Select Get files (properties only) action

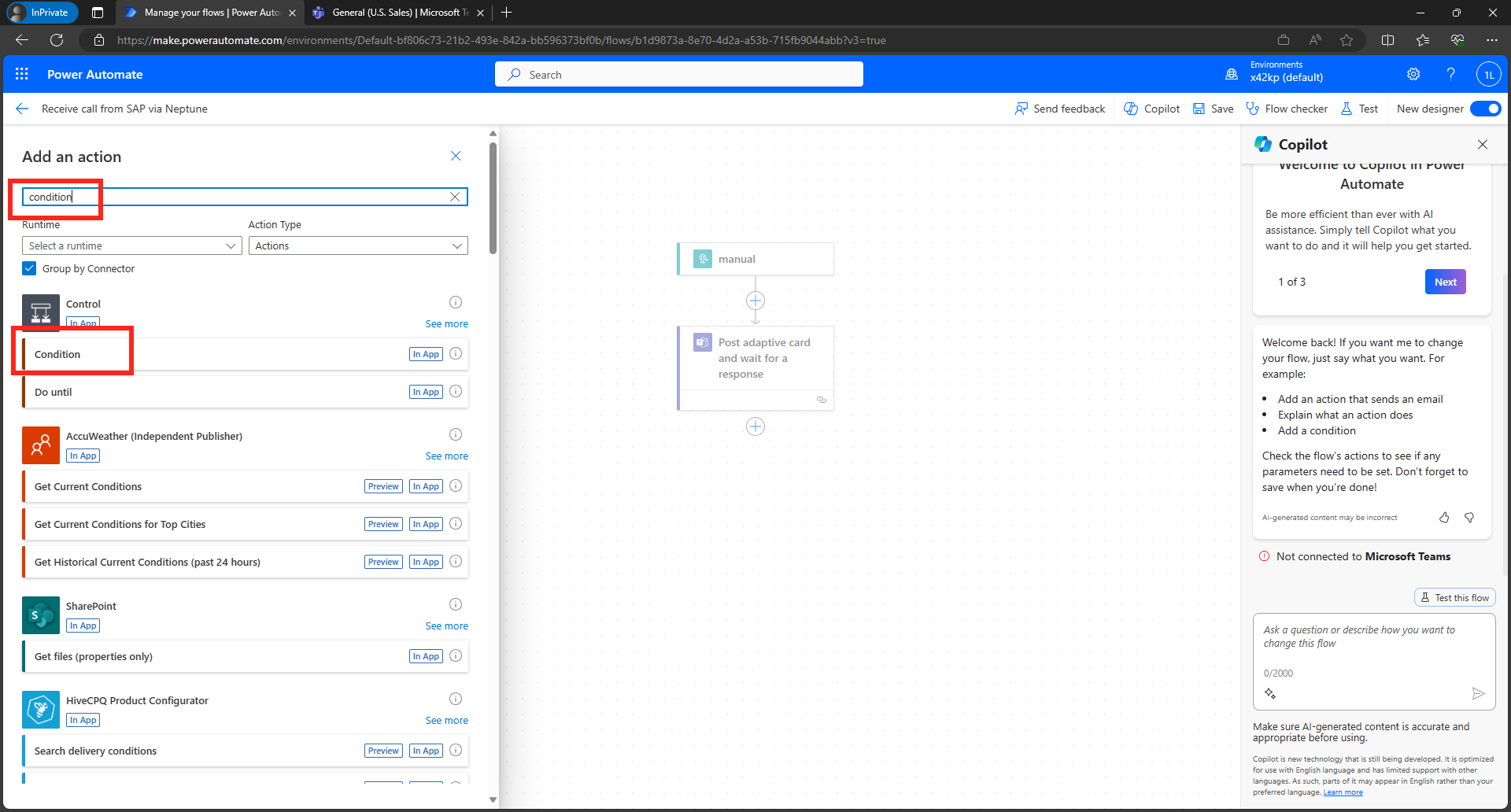246,656
